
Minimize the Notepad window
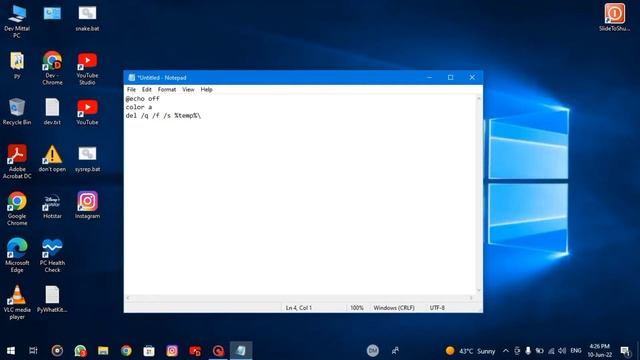[x=429, y=78]
